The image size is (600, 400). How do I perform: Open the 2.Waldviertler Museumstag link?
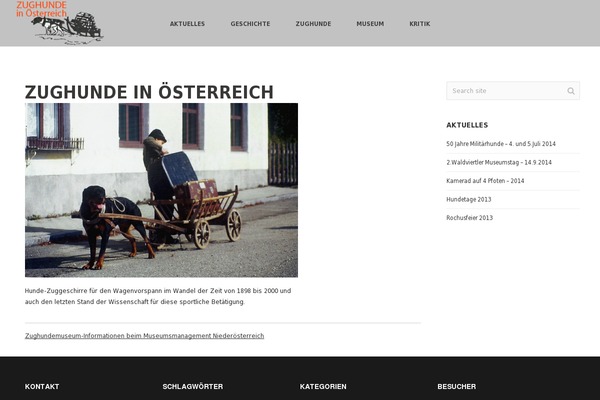coord(499,162)
